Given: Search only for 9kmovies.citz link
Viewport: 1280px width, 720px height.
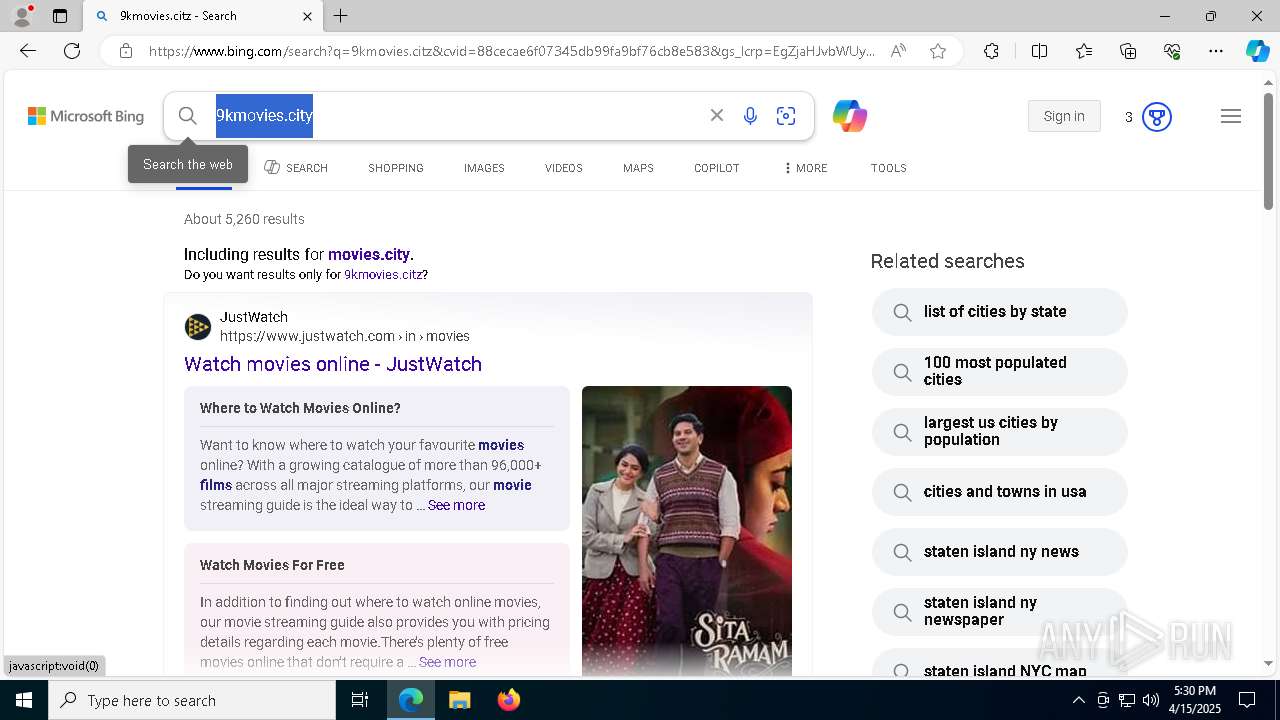Looking at the screenshot, I should click(x=383, y=274).
